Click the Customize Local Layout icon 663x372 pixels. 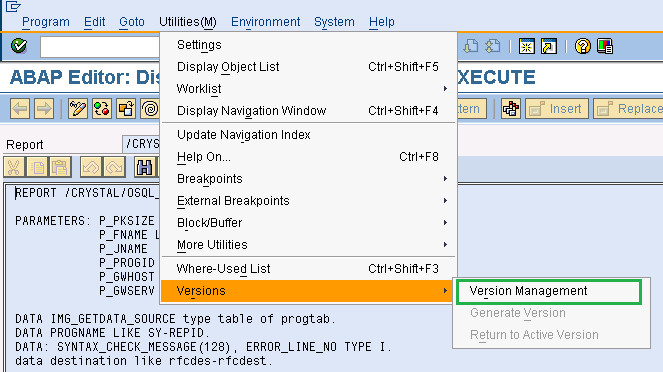(605, 46)
